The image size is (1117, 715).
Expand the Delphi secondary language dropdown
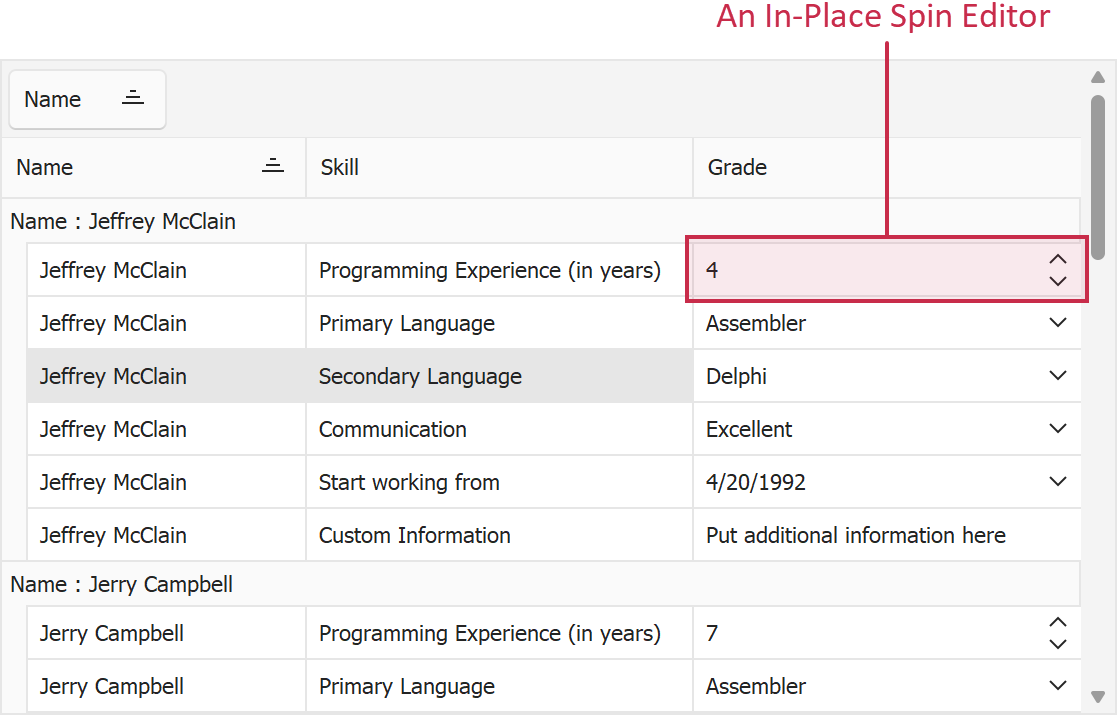[1058, 376]
